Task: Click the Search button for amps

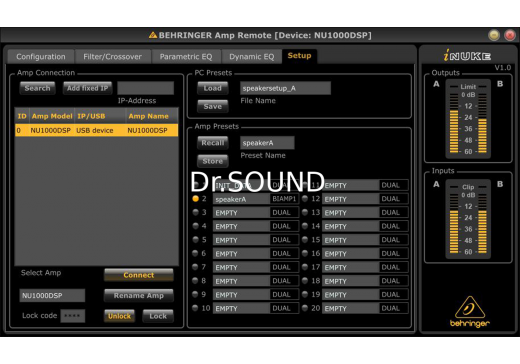Action: click(37, 88)
